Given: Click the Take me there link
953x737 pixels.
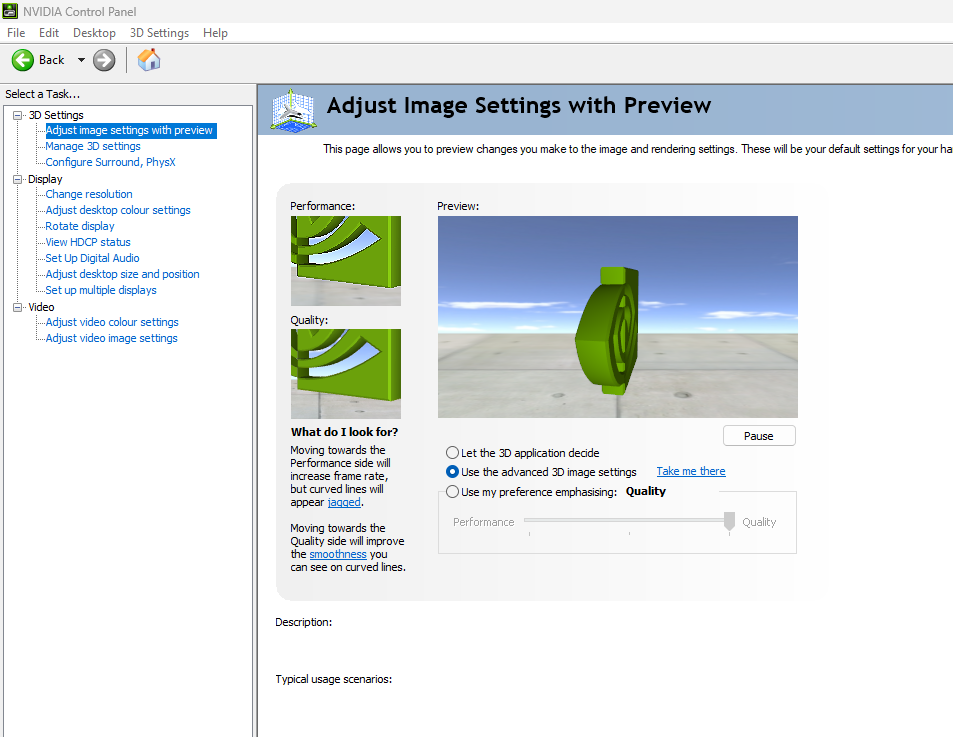Looking at the screenshot, I should pos(691,471).
